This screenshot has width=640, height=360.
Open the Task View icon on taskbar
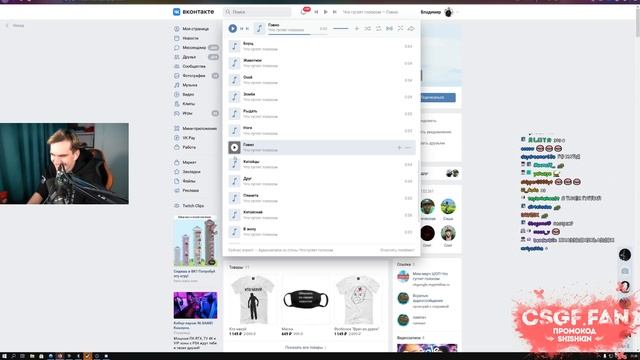(22, 356)
